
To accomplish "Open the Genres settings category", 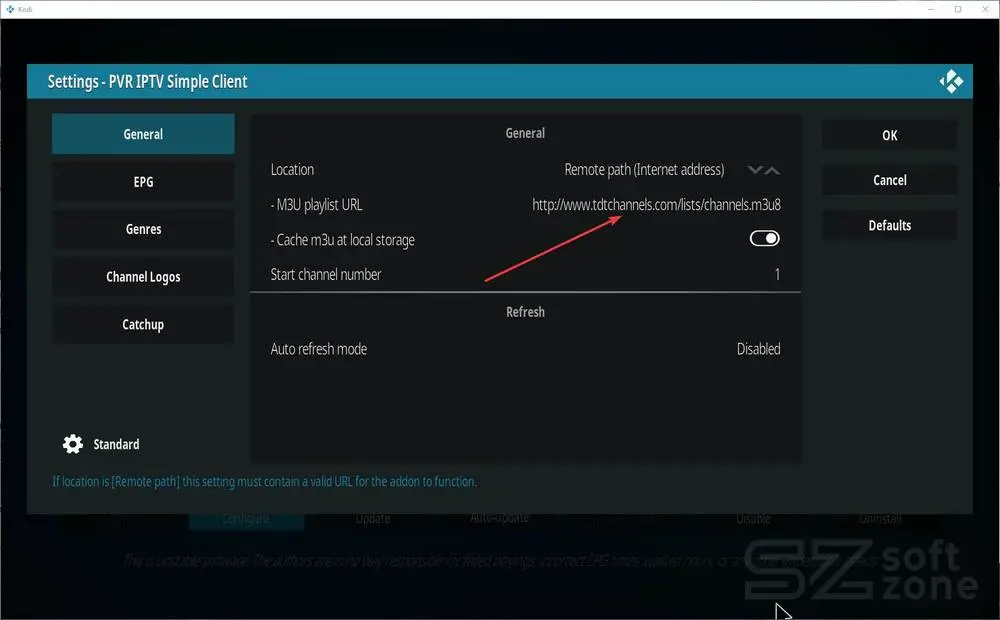I will point(143,229).
